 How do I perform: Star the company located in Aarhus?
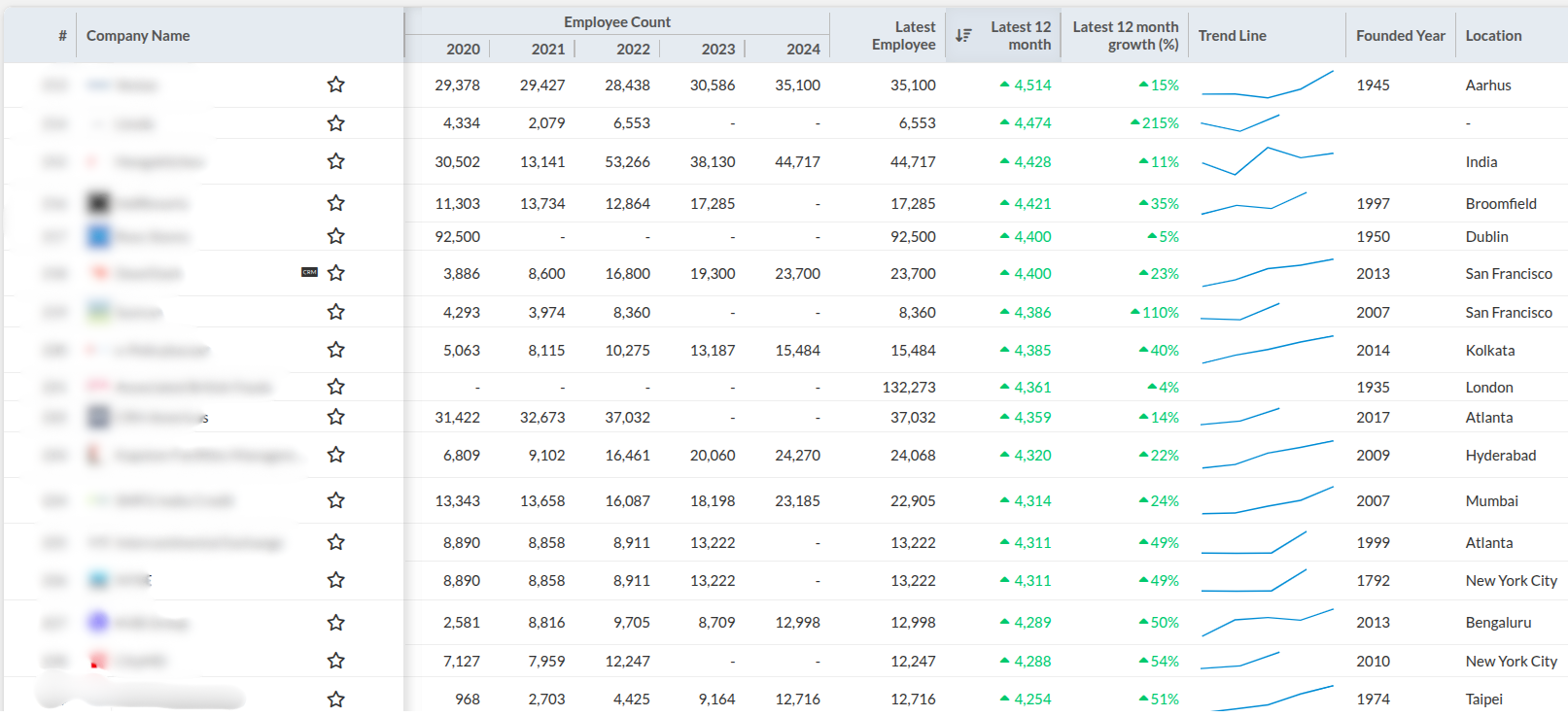tap(335, 85)
